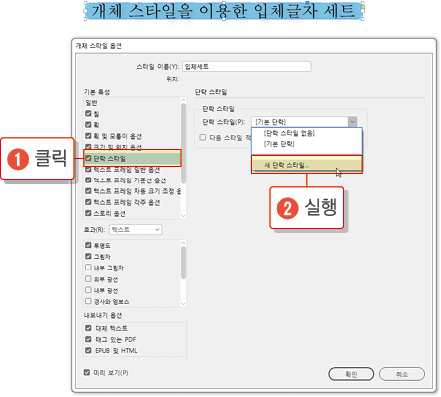The height and width of the screenshot is (397, 441).
Task: Enable the 경사와 엠보스 effect checkbox
Action: pos(88,301)
